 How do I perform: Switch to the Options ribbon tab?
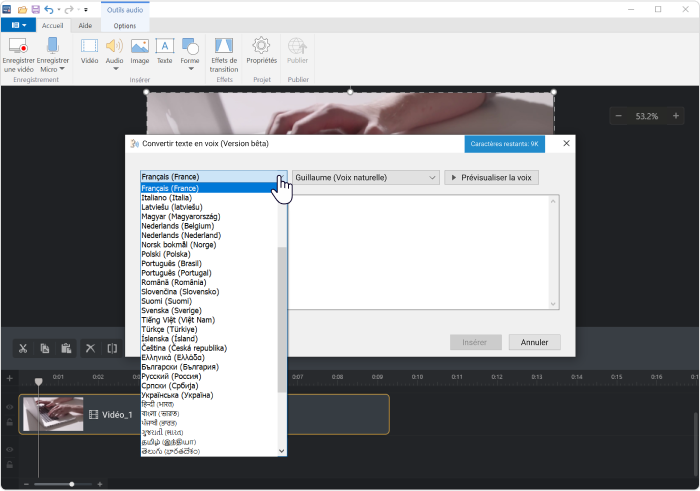pyautogui.click(x=125, y=26)
